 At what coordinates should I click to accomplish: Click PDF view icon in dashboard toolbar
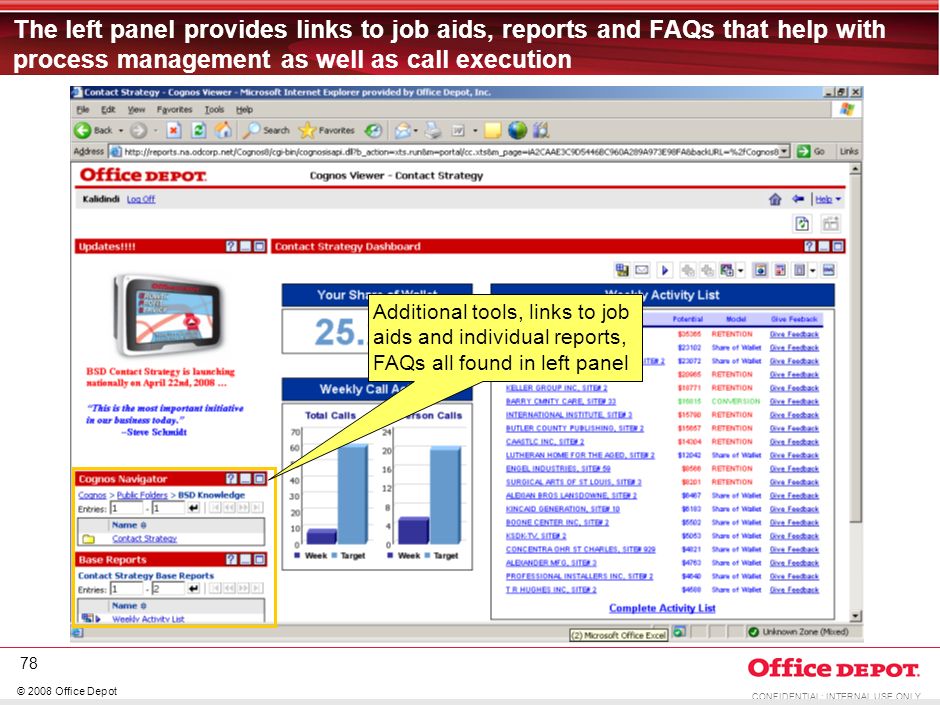tap(780, 270)
